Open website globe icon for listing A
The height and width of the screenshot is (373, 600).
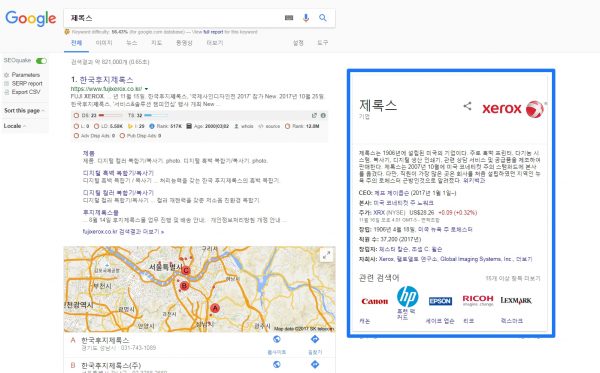click(x=277, y=339)
